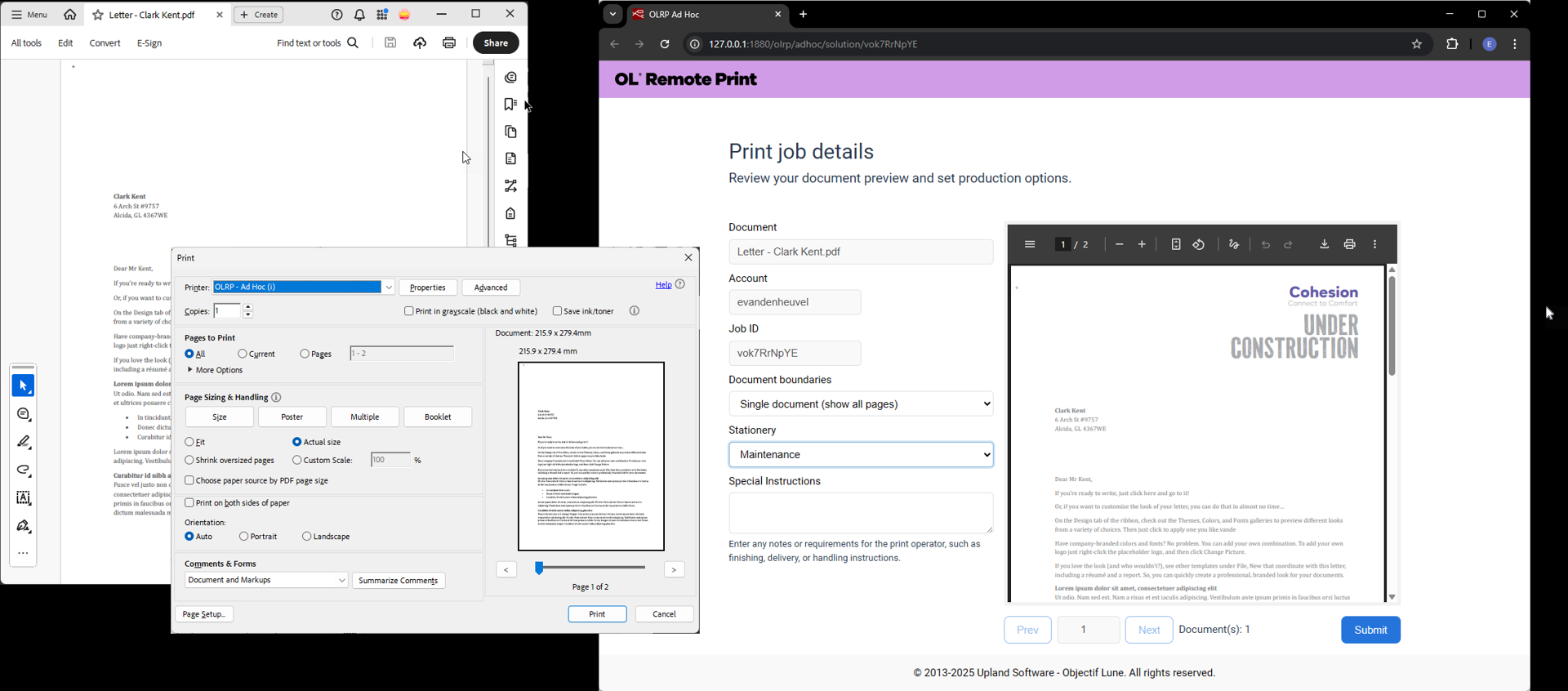This screenshot has height=691, width=1568.
Task: Click the print icon in PDF preview toolbar
Action: [x=1349, y=245]
